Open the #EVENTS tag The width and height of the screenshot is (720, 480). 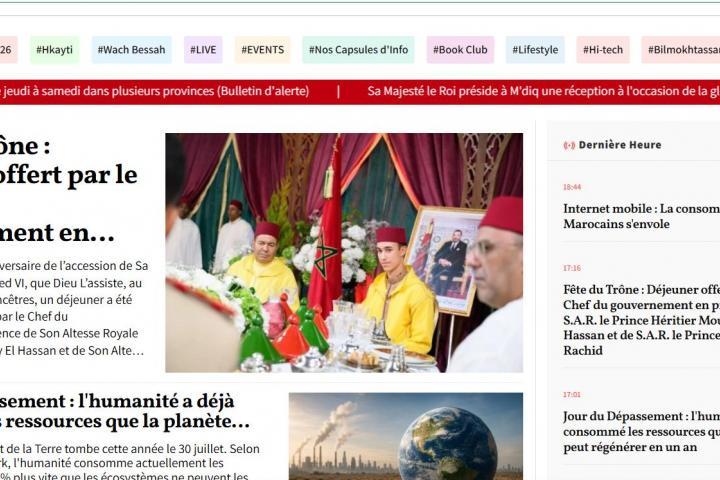[x=263, y=50]
